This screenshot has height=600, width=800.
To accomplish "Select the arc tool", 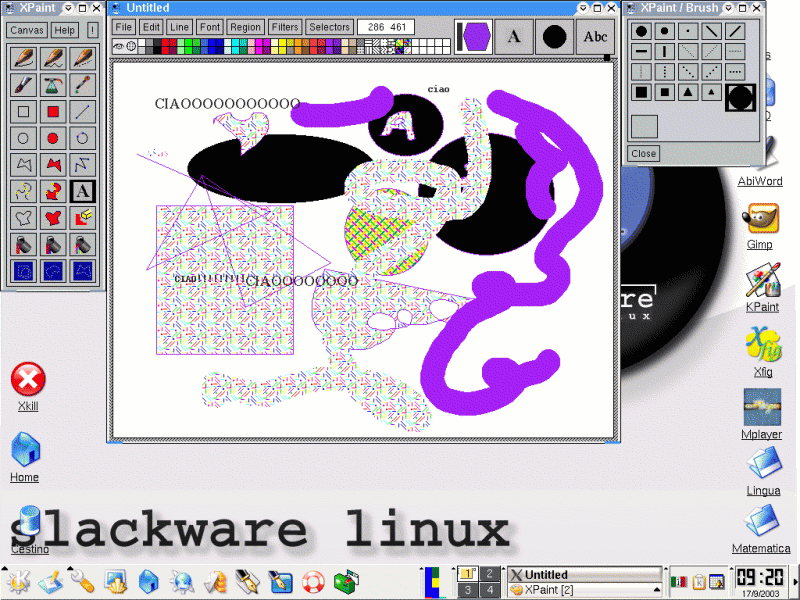I will coord(83,138).
